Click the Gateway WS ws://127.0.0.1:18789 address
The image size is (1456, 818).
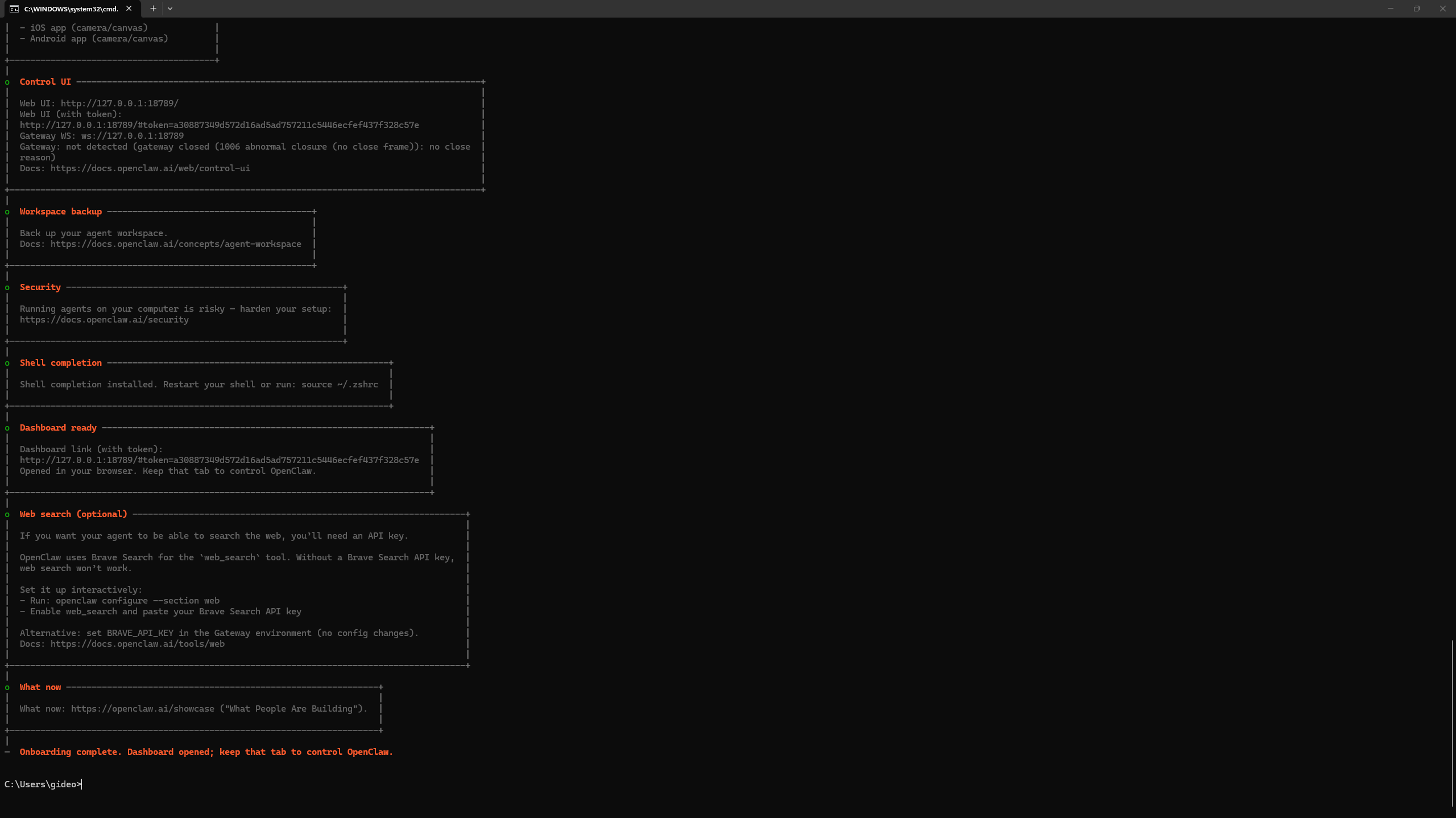pyautogui.click(x=133, y=136)
